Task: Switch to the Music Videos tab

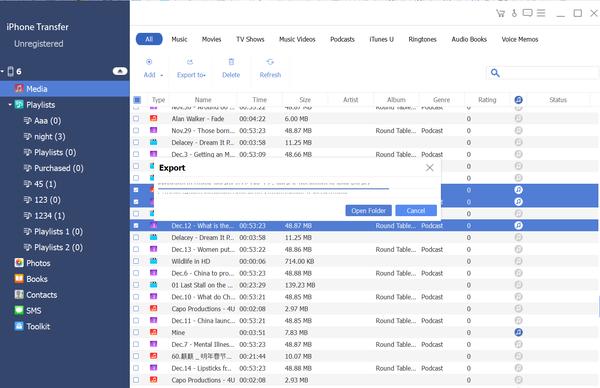Action: 297,39
